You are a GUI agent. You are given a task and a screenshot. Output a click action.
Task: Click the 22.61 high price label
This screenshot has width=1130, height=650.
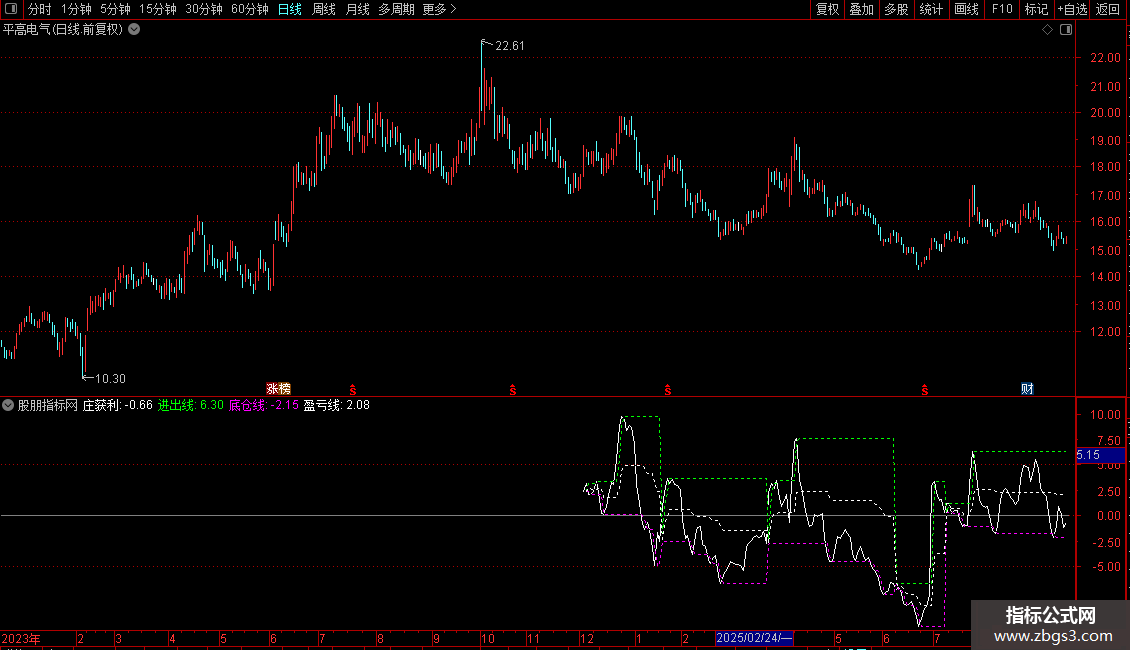[x=510, y=46]
